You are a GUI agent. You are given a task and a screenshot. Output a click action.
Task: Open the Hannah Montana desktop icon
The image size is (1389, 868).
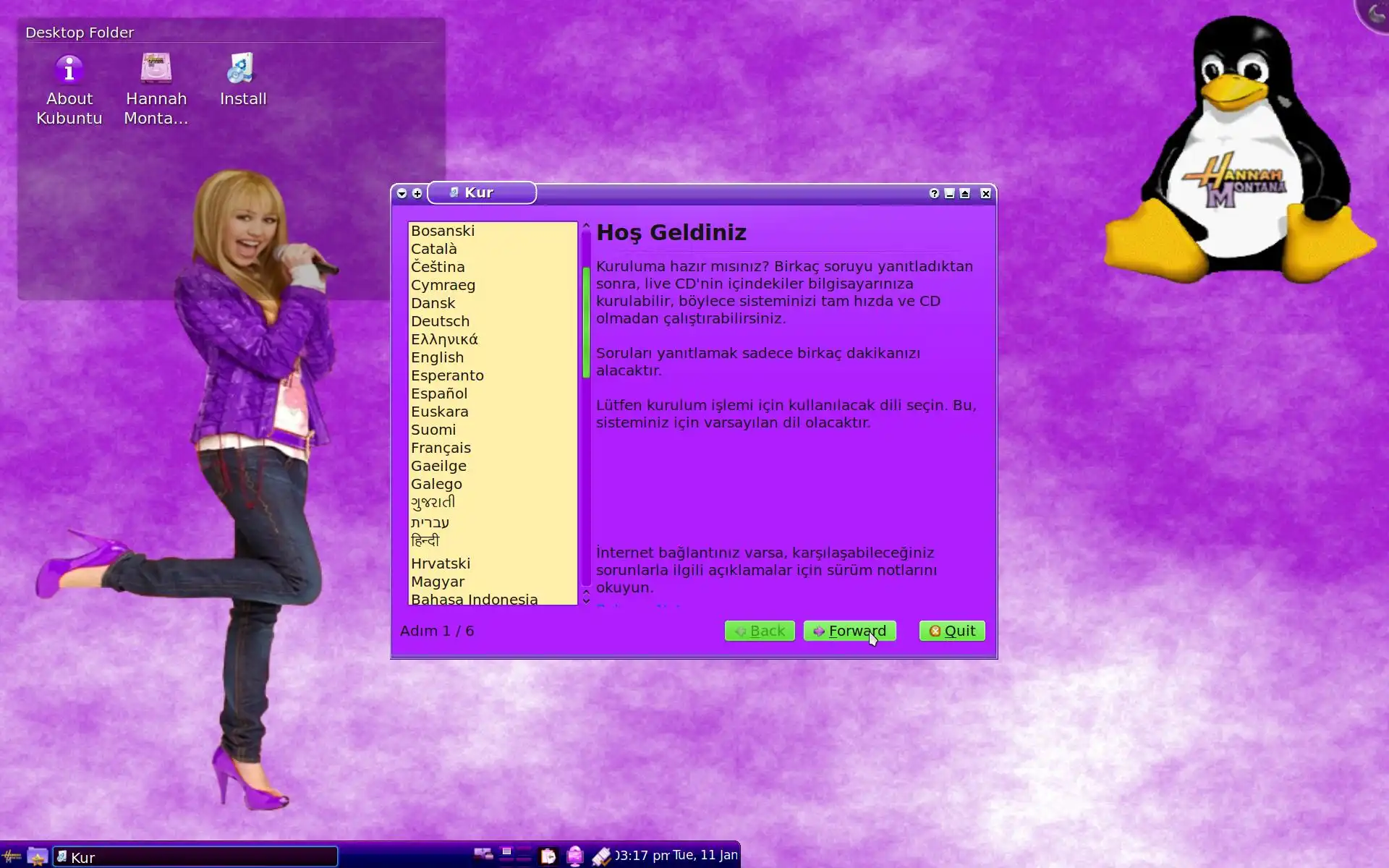pyautogui.click(x=156, y=69)
